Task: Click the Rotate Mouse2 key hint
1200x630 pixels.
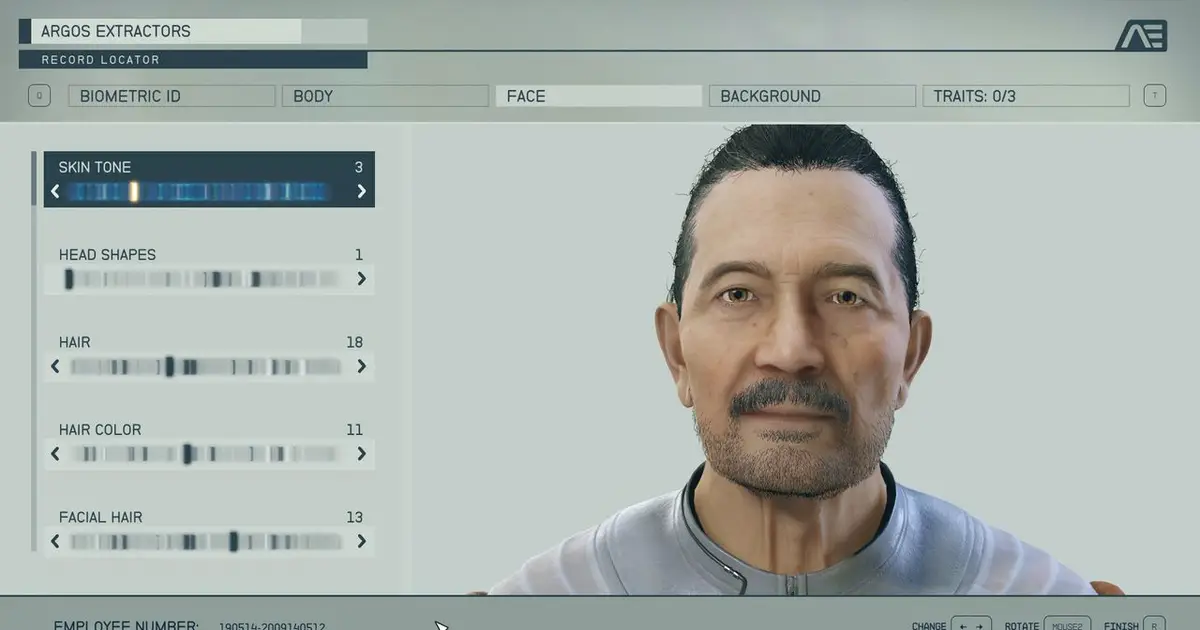Action: click(x=1067, y=625)
